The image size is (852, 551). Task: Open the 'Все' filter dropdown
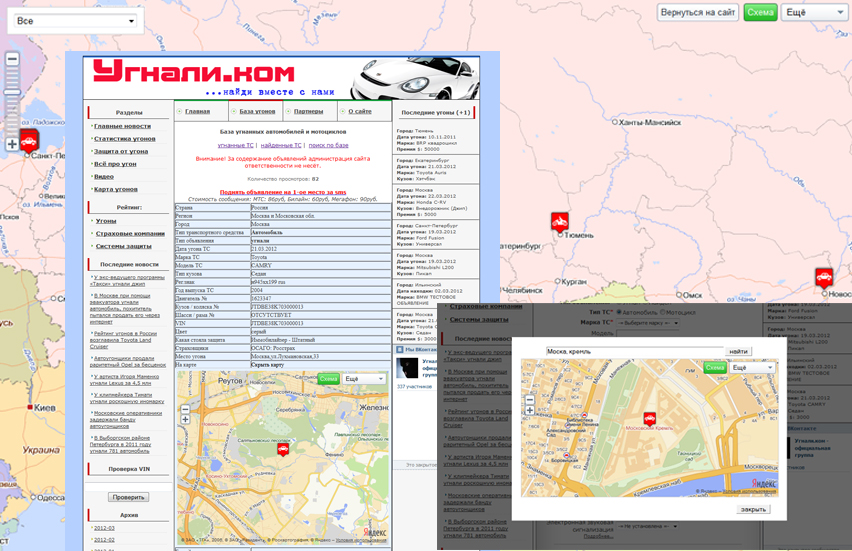click(75, 21)
